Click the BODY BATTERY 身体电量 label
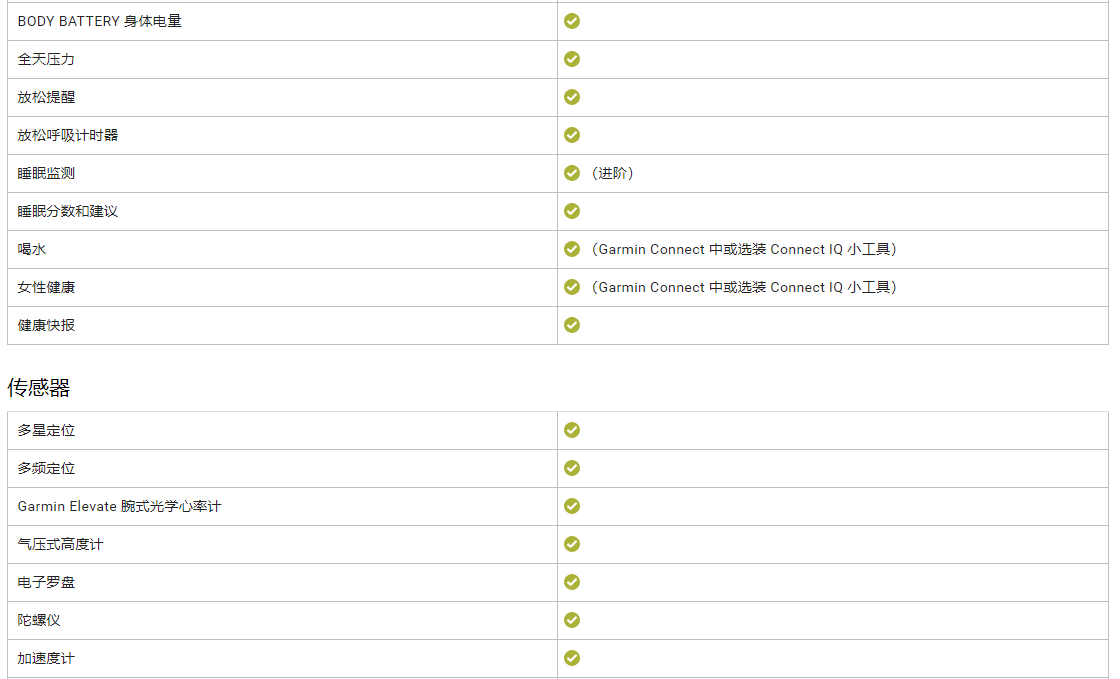The height and width of the screenshot is (679, 1120). pyautogui.click(x=99, y=21)
